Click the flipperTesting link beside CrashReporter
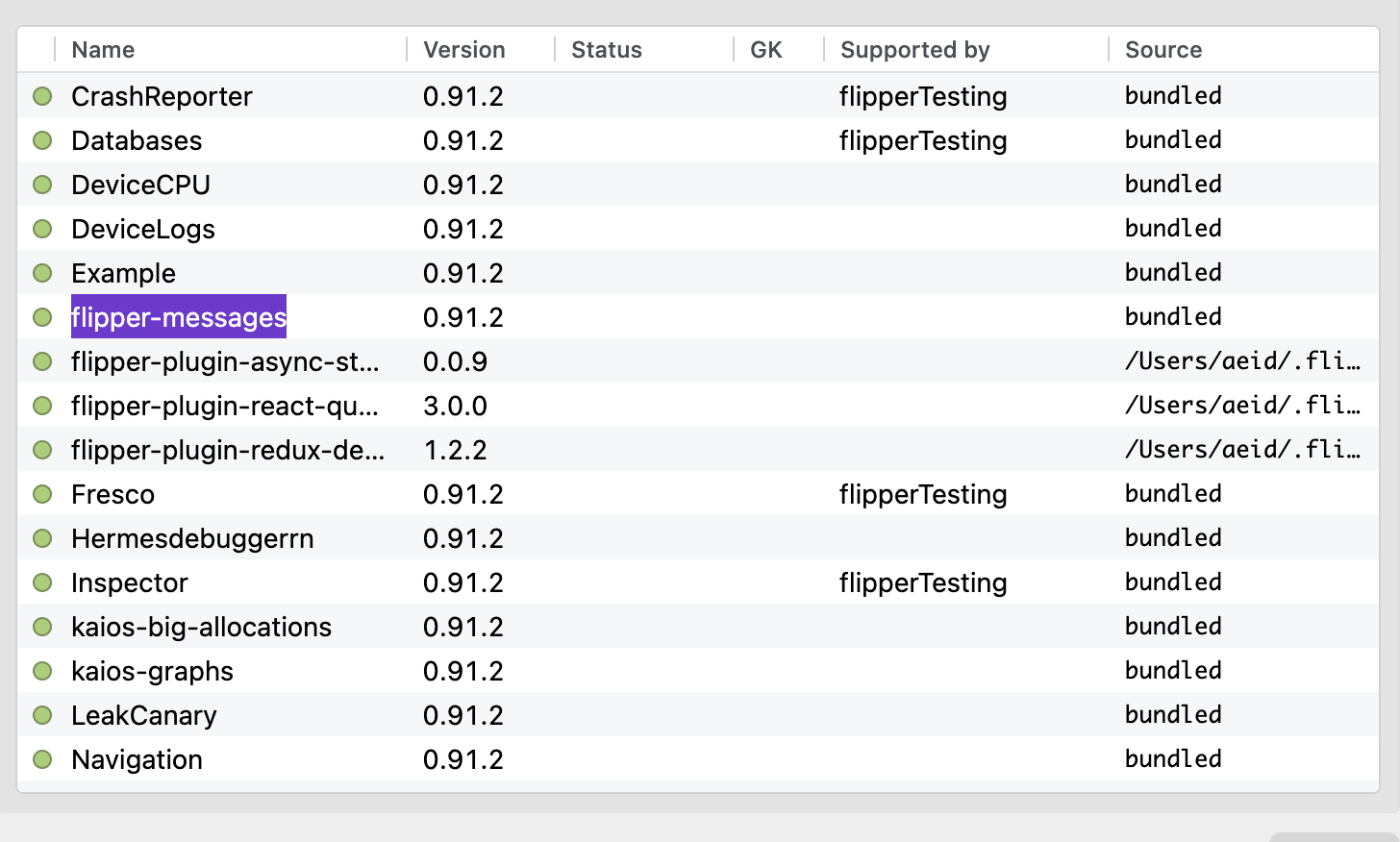The image size is (1400, 842). point(922,96)
